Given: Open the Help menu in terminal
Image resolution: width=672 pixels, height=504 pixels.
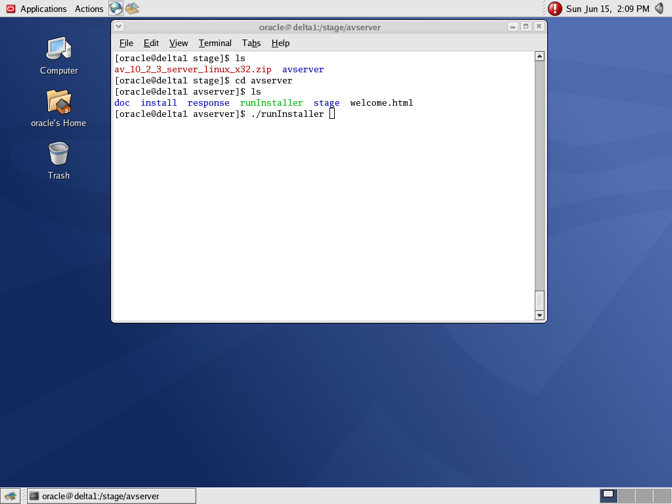Looking at the screenshot, I should (280, 43).
